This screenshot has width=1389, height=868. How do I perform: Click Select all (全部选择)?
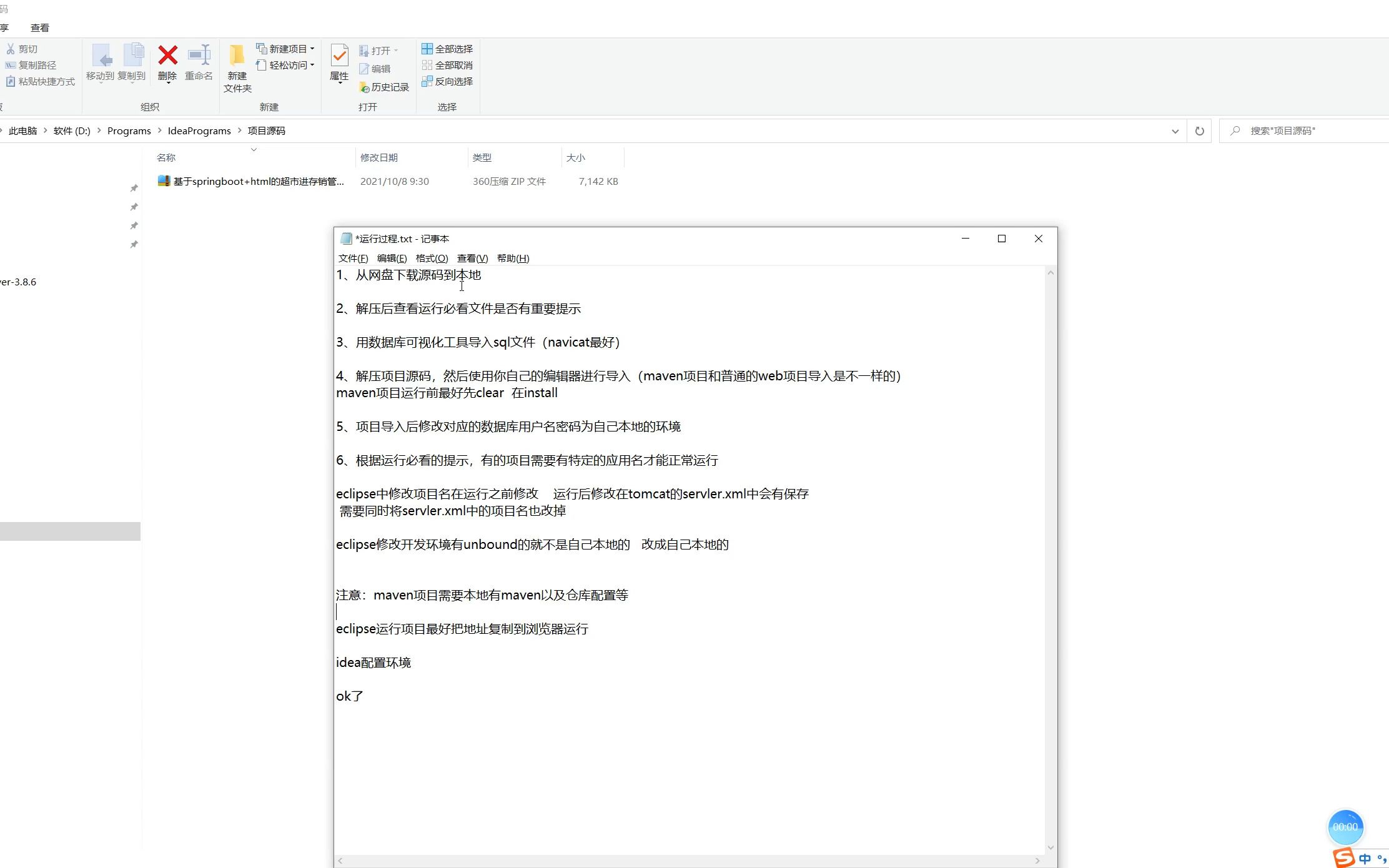click(447, 49)
